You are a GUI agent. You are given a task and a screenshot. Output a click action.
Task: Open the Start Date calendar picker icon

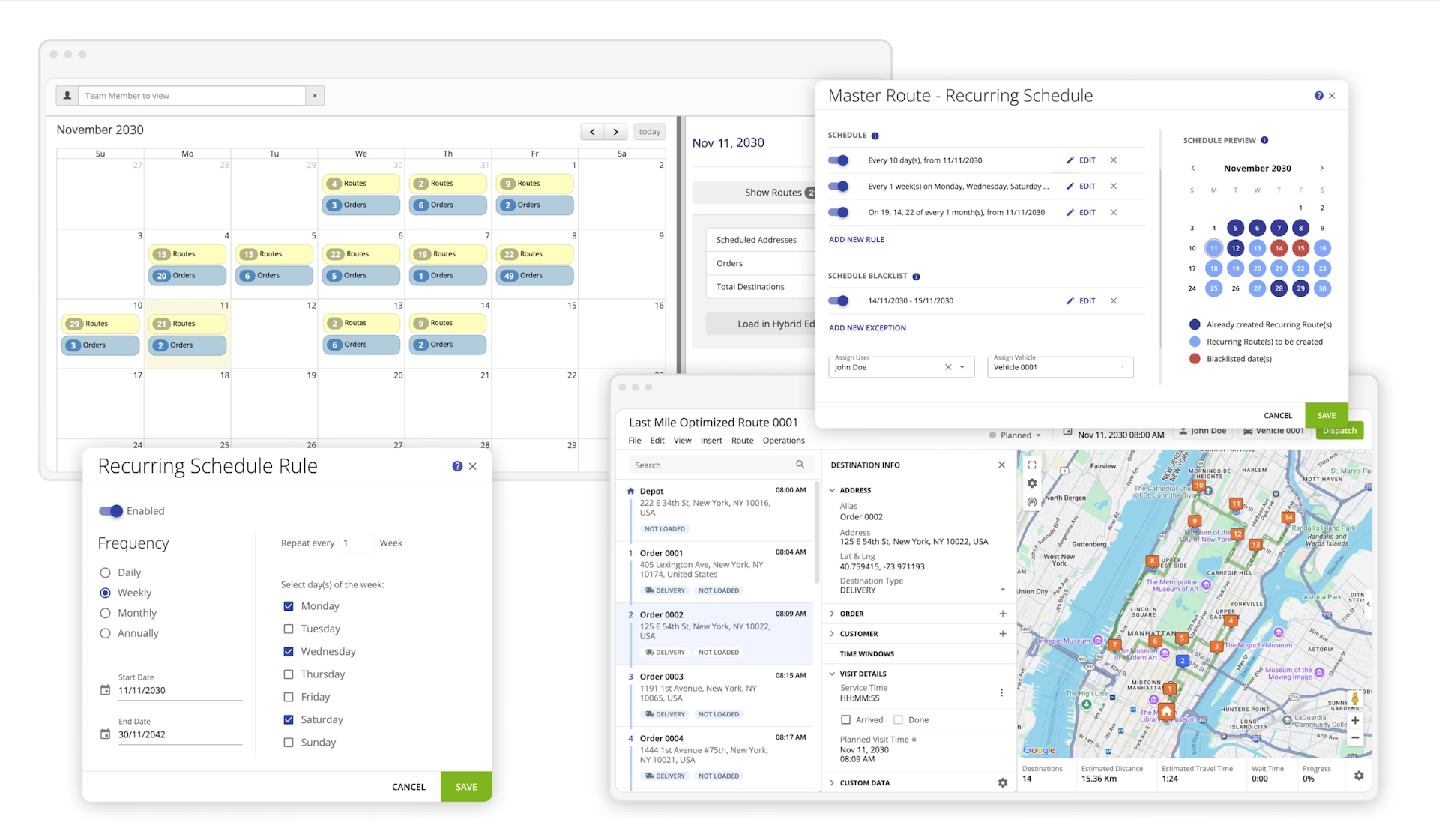(106, 690)
